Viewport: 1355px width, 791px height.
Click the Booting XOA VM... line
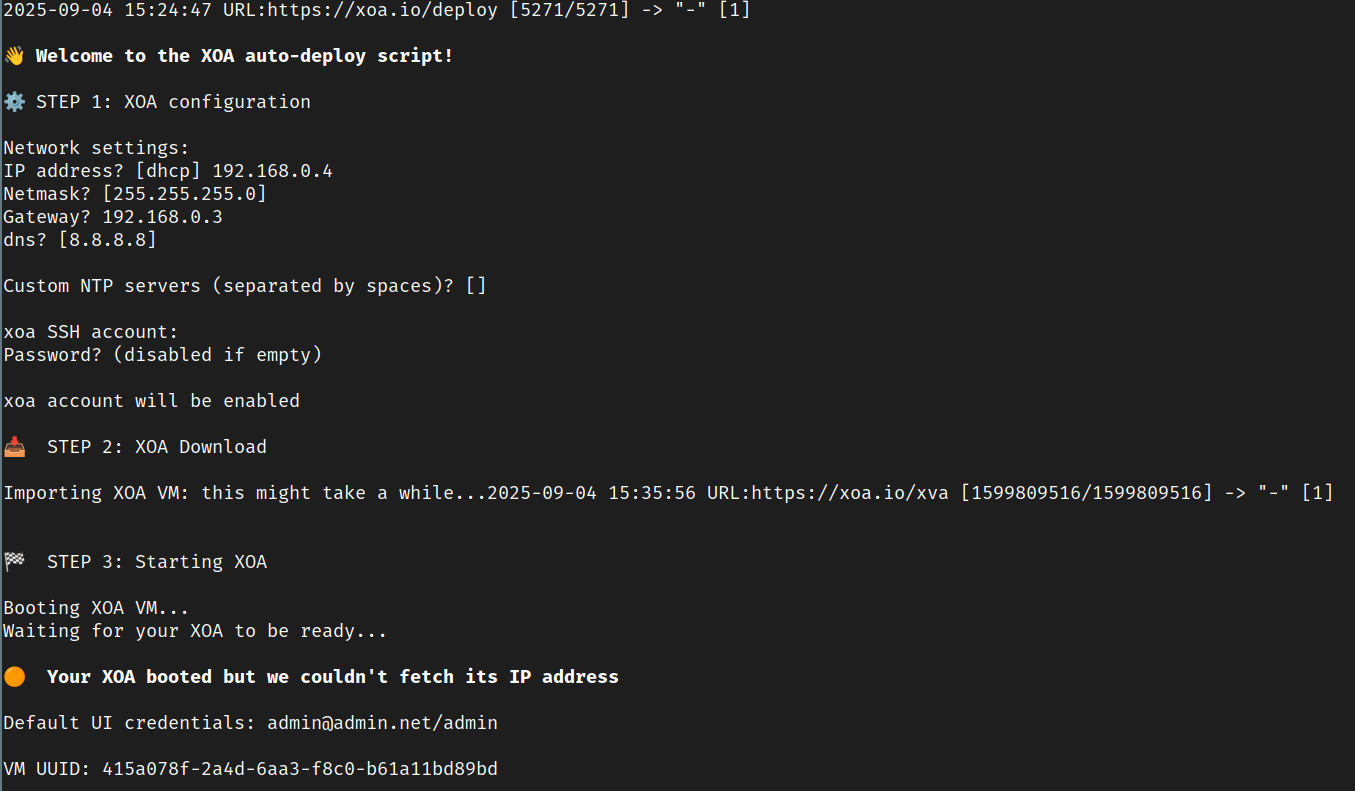[96, 608]
